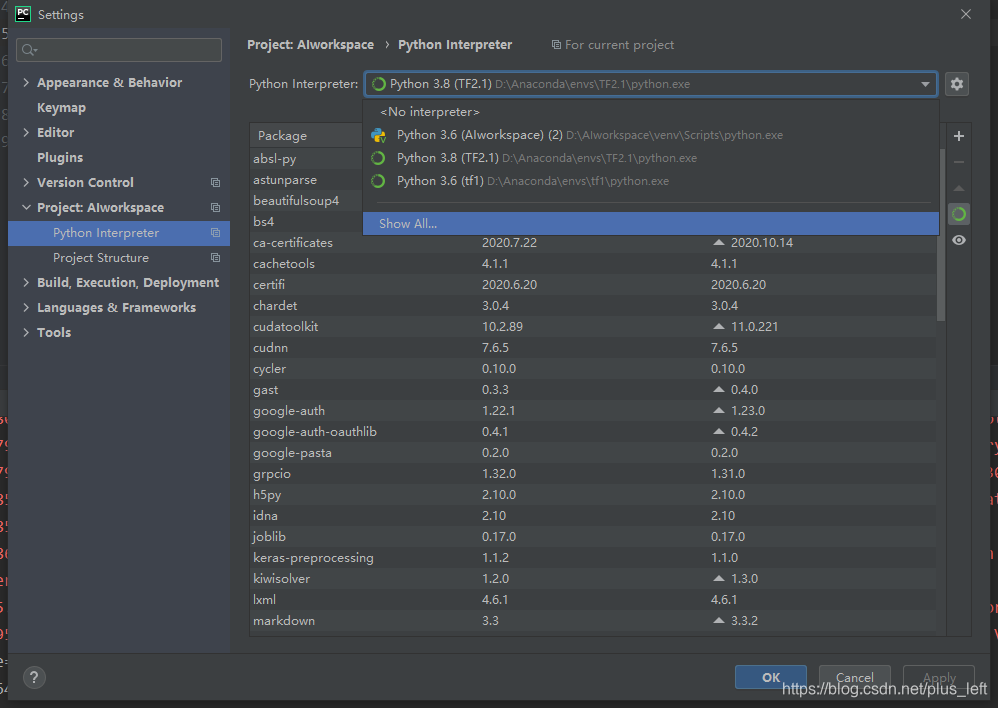Click the search magnifier icon
The image size is (998, 708).
pos(29,50)
